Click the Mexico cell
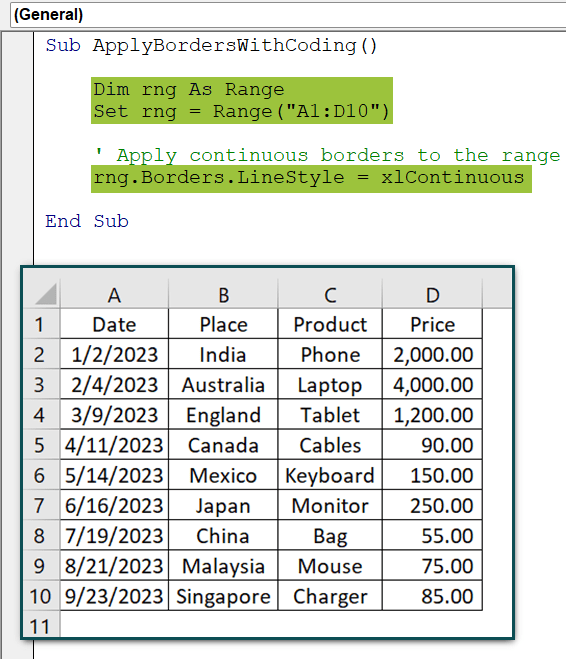This screenshot has width=566, height=659. pyautogui.click(x=223, y=475)
